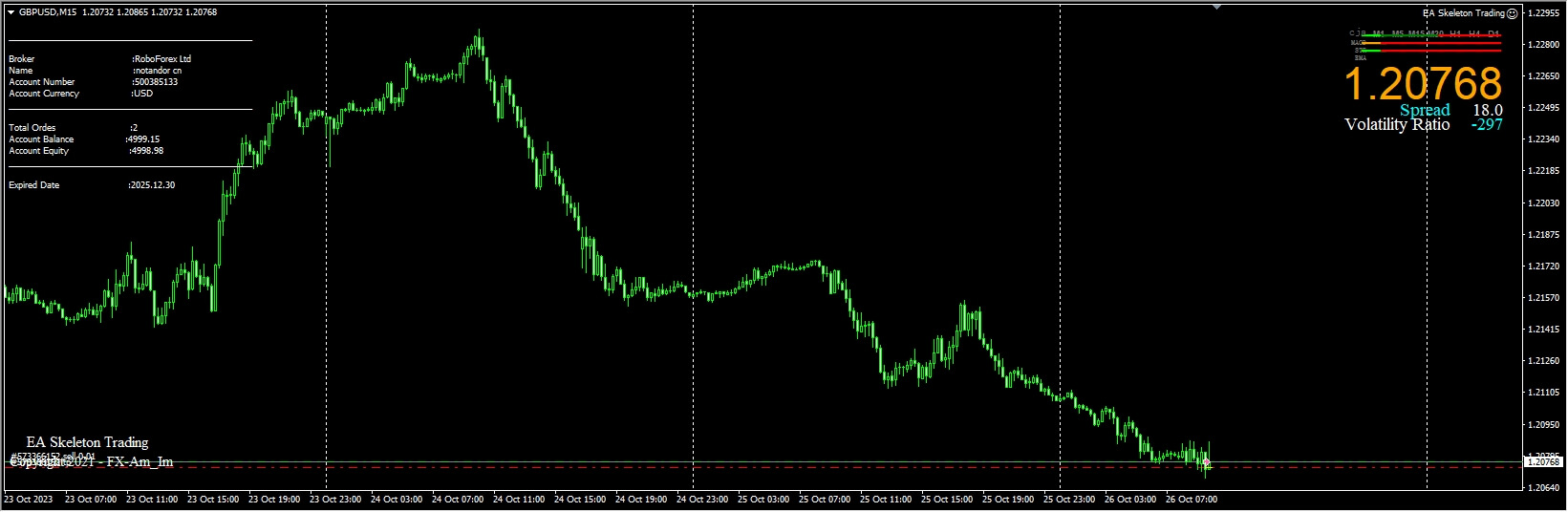Screen dimensions: 1568x512
Task: Click the 25 Oct 23:00 time label
Action: (x=1069, y=500)
